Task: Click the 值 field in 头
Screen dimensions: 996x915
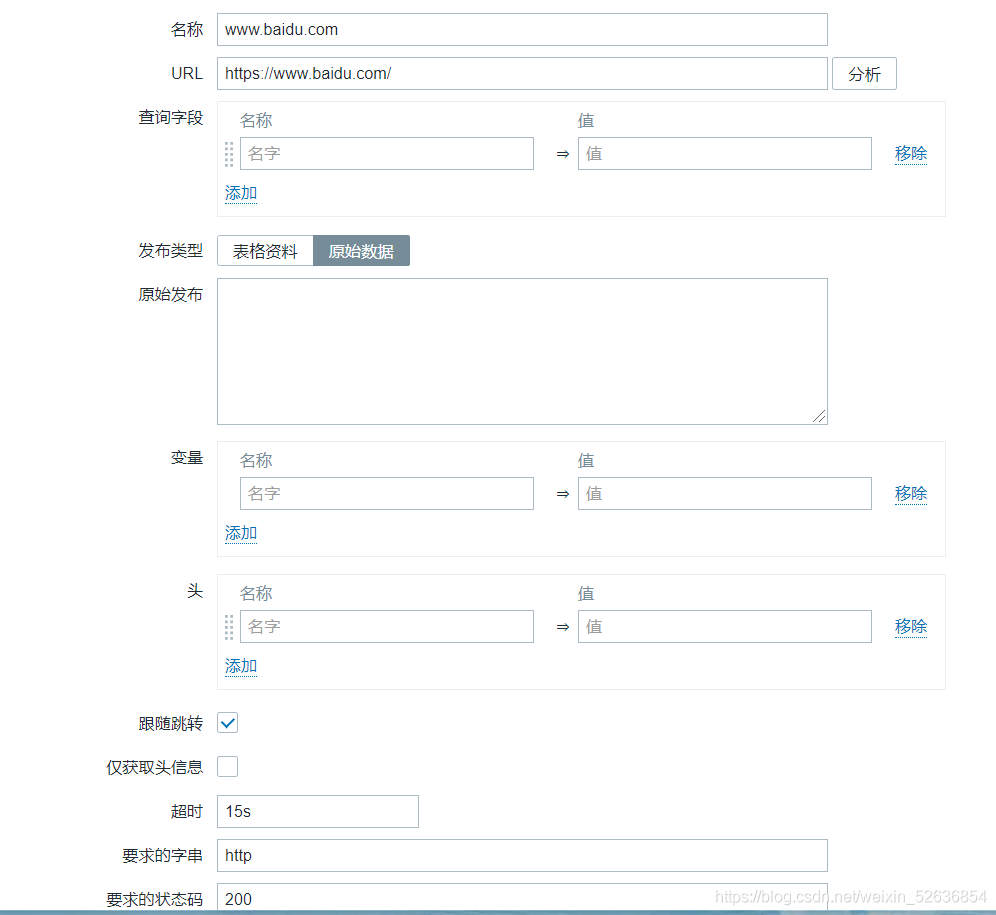Action: [725, 627]
